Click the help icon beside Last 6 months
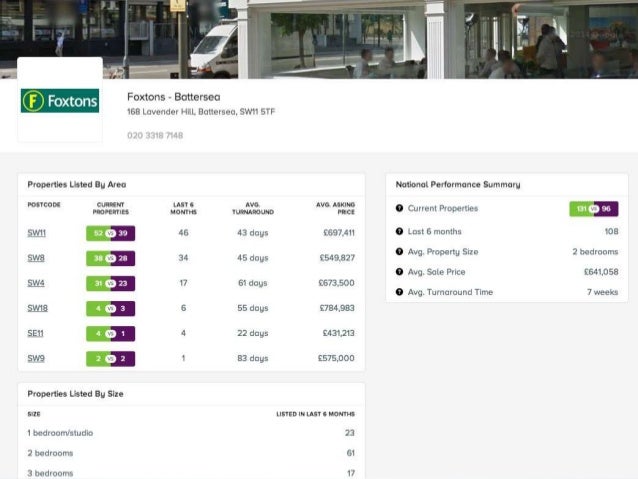This screenshot has height=479, width=638. 399,231
